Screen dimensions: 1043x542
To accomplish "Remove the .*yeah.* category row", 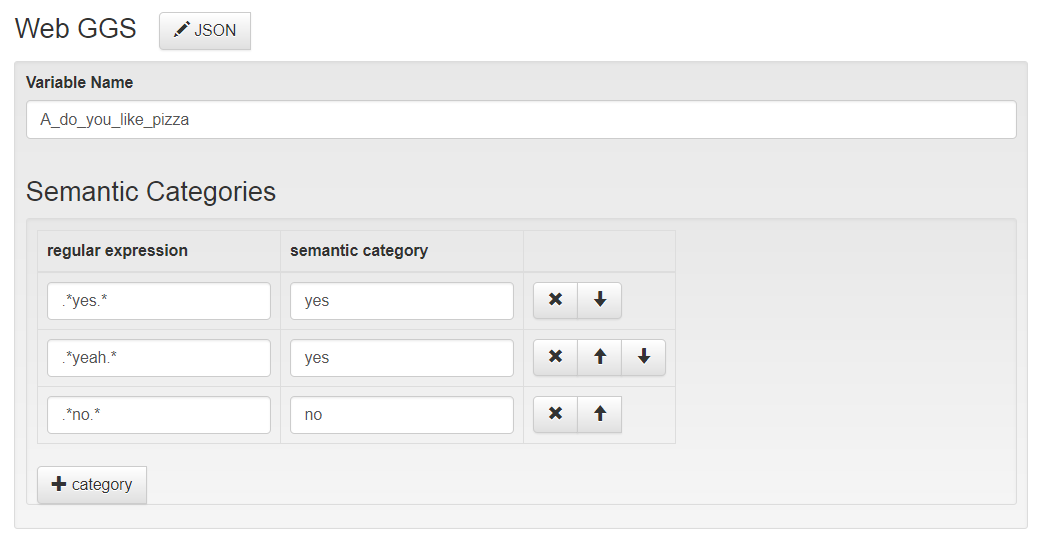I will 555,357.
